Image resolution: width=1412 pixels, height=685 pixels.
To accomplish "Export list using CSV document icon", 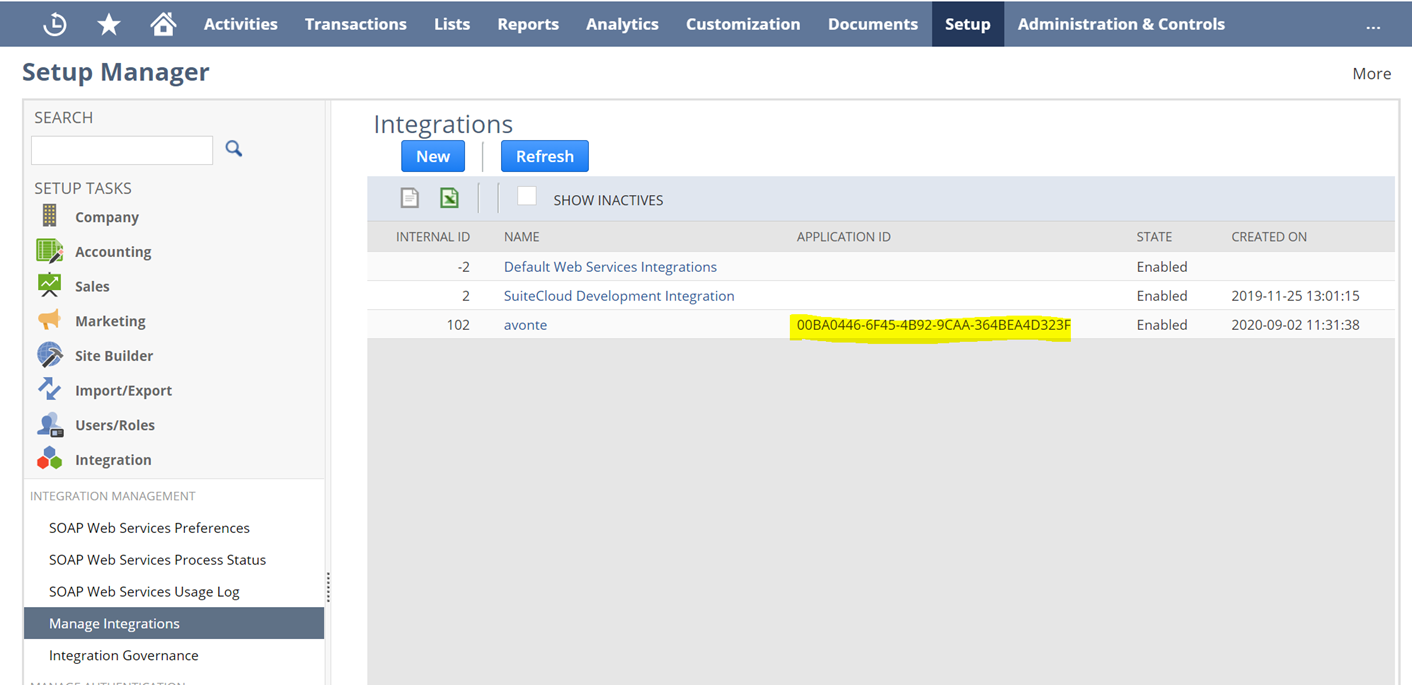I will 410,198.
